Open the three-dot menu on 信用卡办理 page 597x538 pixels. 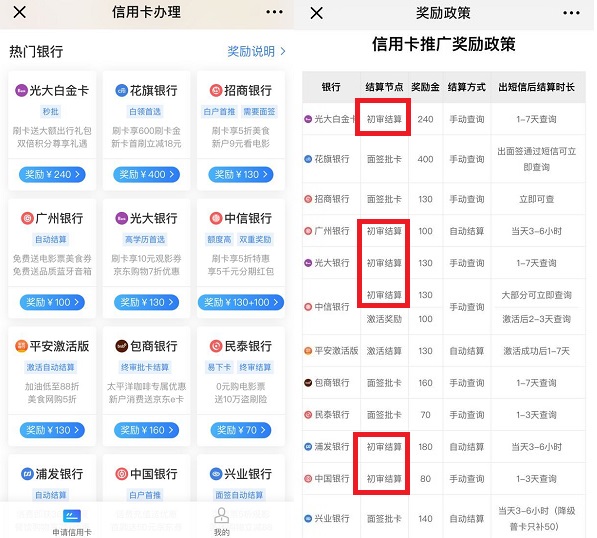pos(274,12)
